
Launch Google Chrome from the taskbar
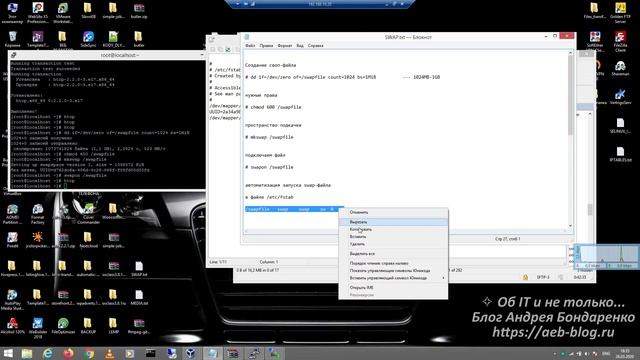tap(89, 353)
